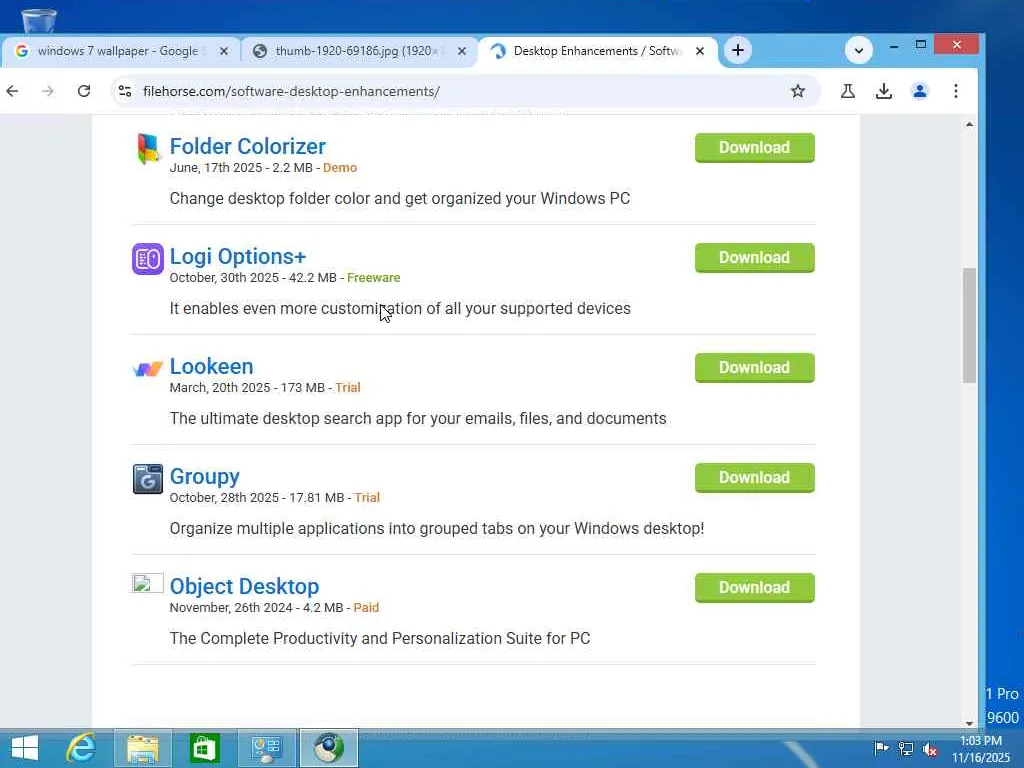Click the network tray icon

tap(906, 748)
